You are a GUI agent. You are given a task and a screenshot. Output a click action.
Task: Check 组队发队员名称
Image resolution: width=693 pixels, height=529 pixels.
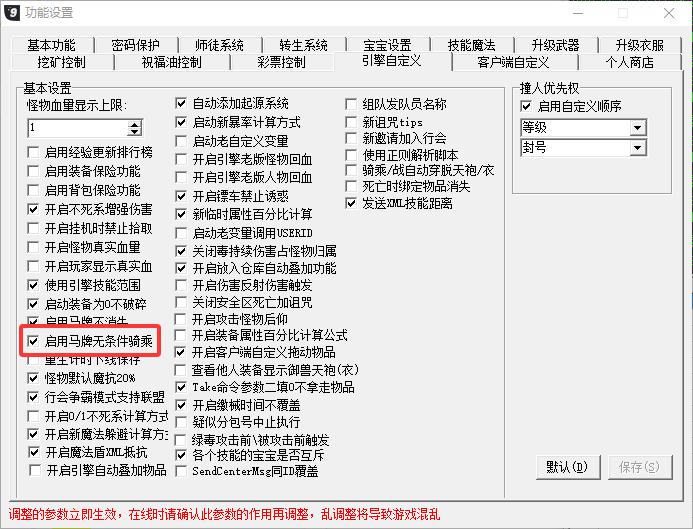351,104
